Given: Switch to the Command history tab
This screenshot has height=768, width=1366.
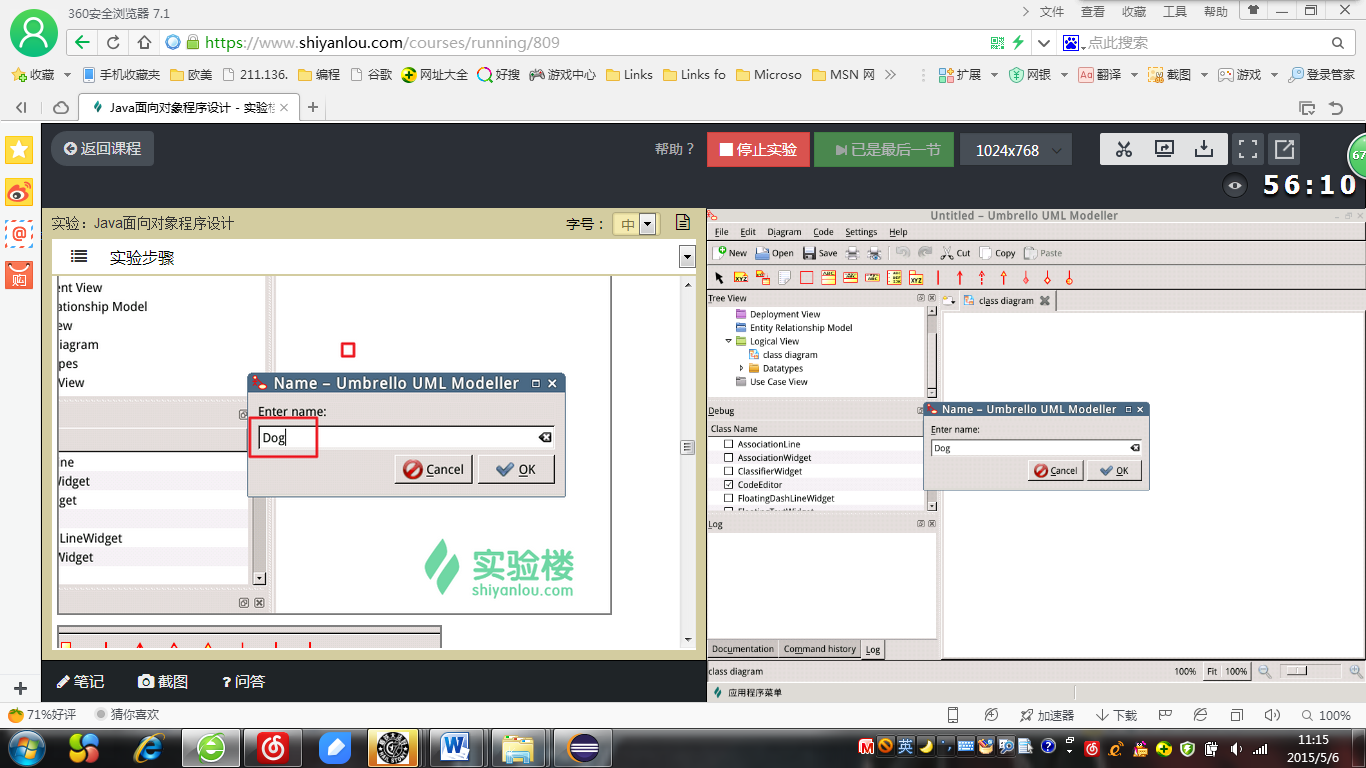Looking at the screenshot, I should (x=820, y=649).
